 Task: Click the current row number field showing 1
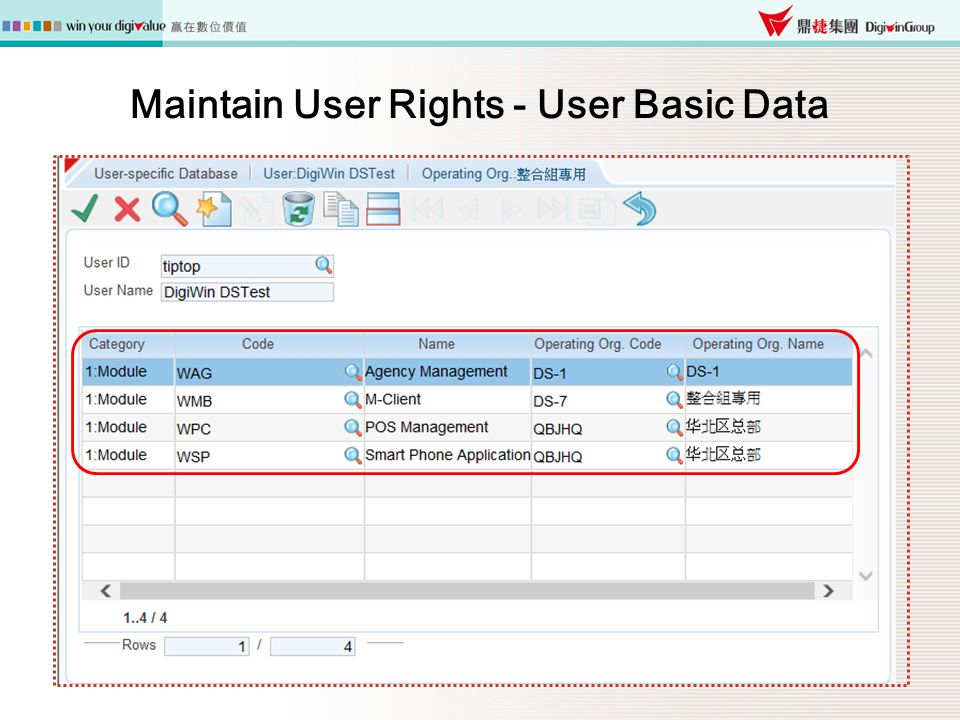pos(207,647)
